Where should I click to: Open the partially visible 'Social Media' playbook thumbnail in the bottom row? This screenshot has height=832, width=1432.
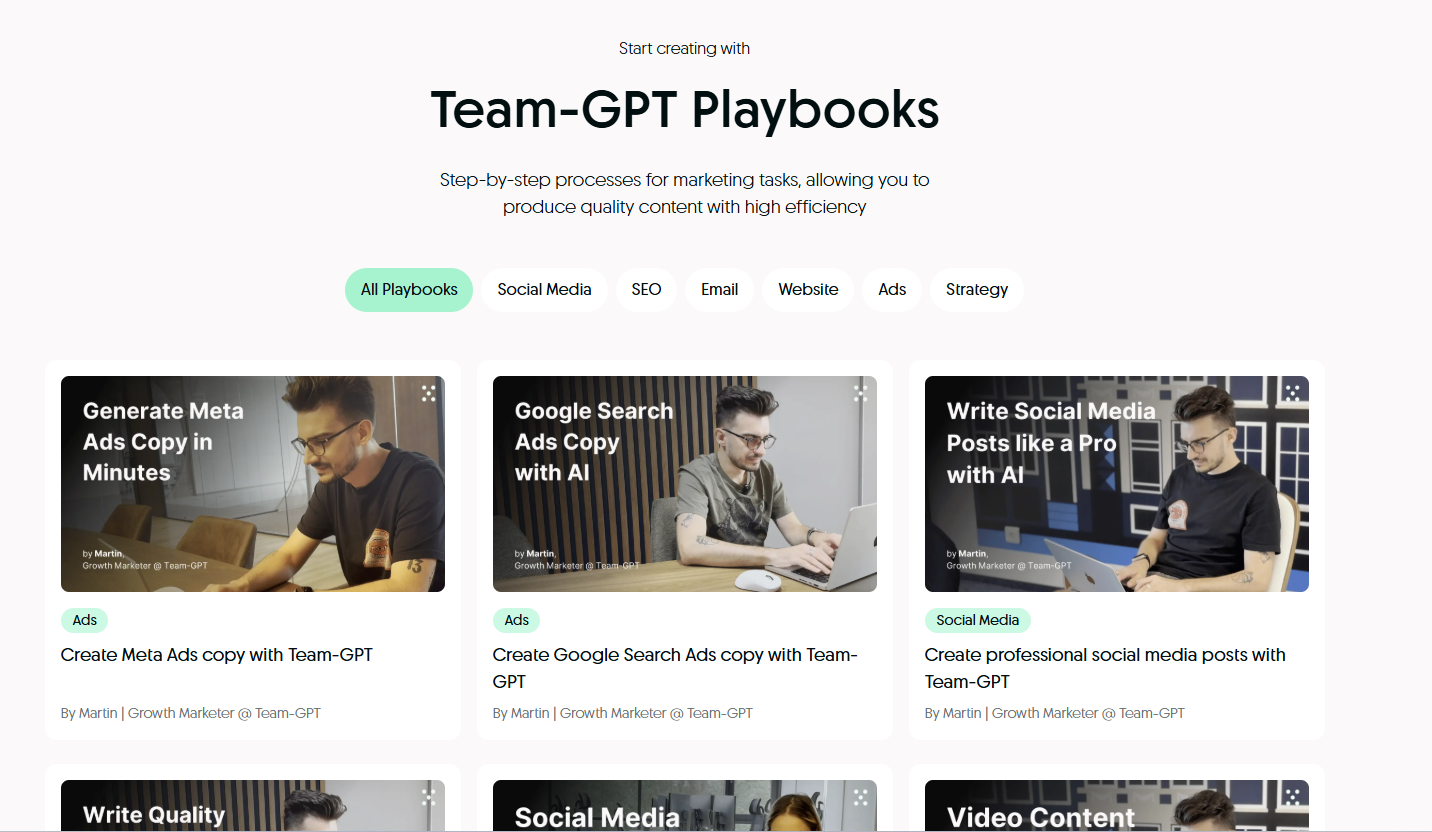pyautogui.click(x=685, y=805)
